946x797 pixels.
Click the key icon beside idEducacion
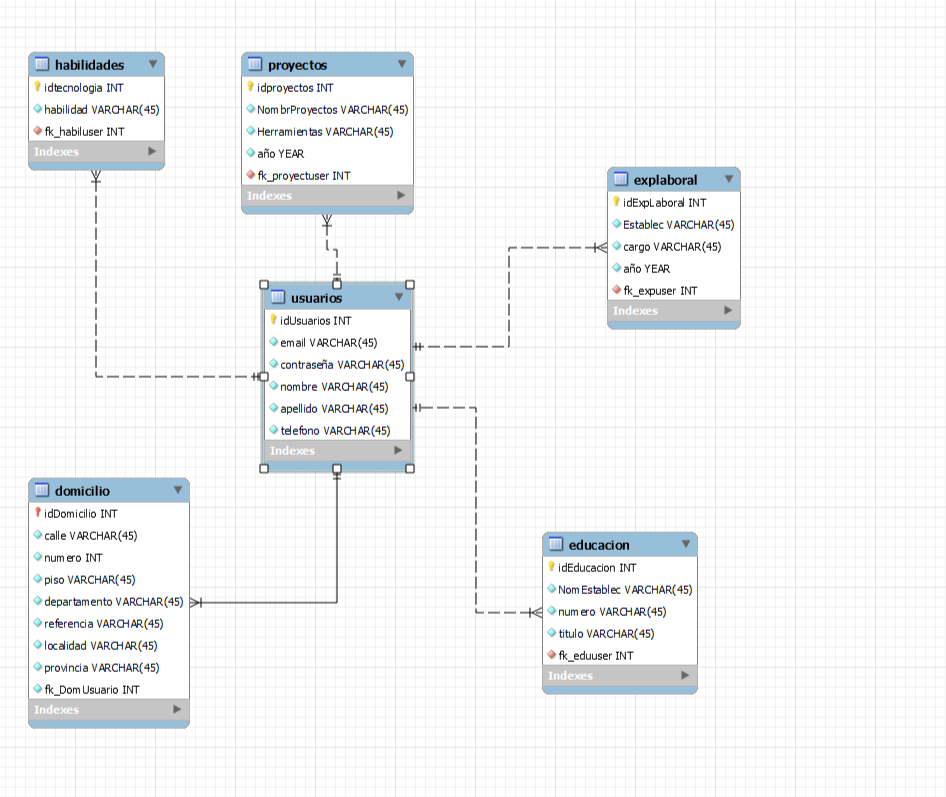553,567
